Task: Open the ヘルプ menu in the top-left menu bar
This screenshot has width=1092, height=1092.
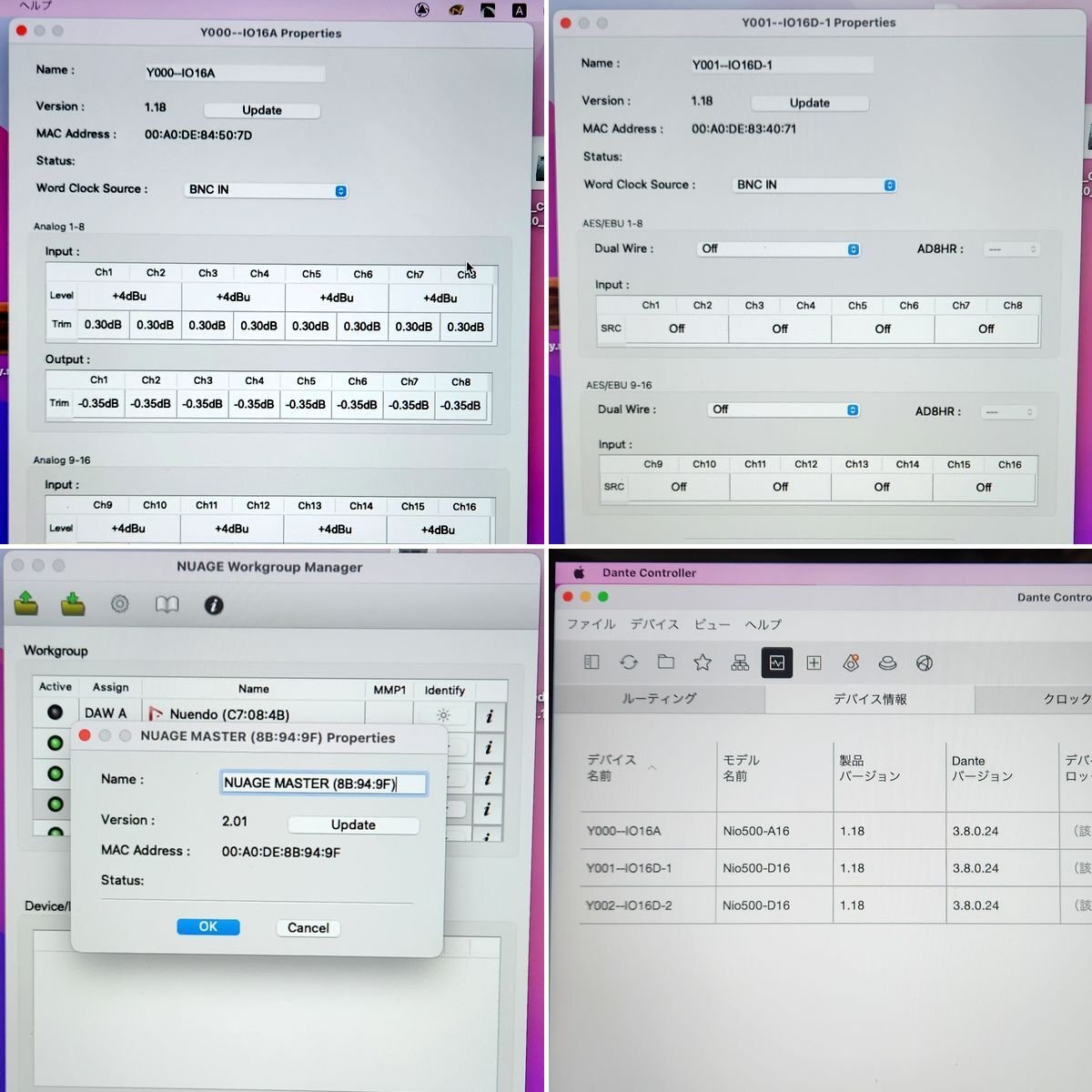Action: (36, 5)
